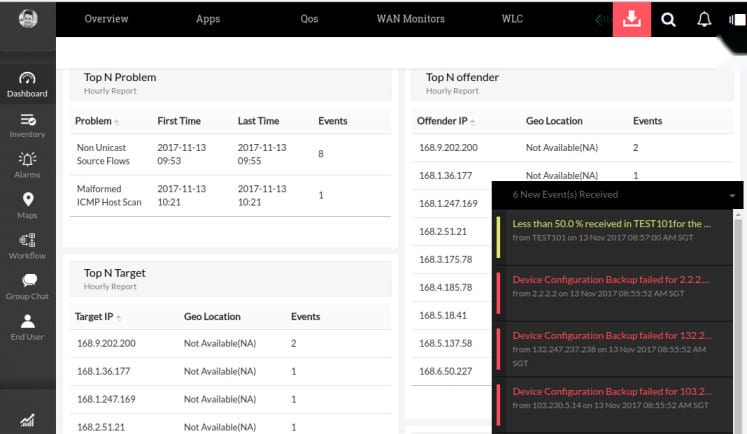Sort Top N Problem by Problem column
This screenshot has height=434, width=747.
[117, 122]
